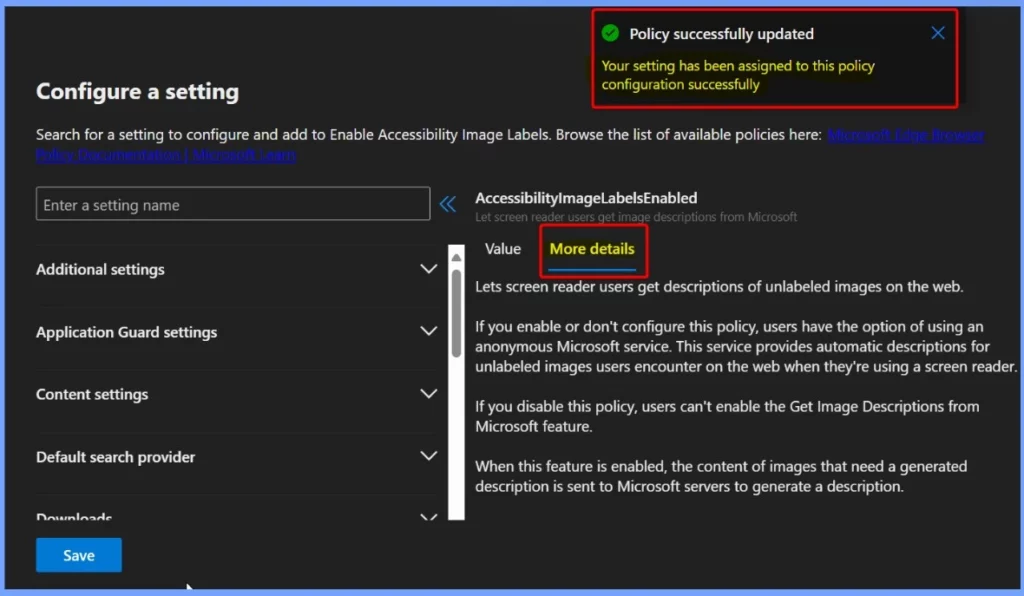Click 'When this feature is enabled' paragraph

coord(721,476)
